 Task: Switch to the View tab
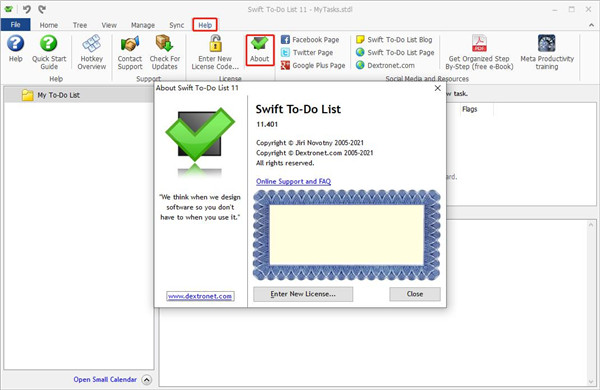pos(109,25)
